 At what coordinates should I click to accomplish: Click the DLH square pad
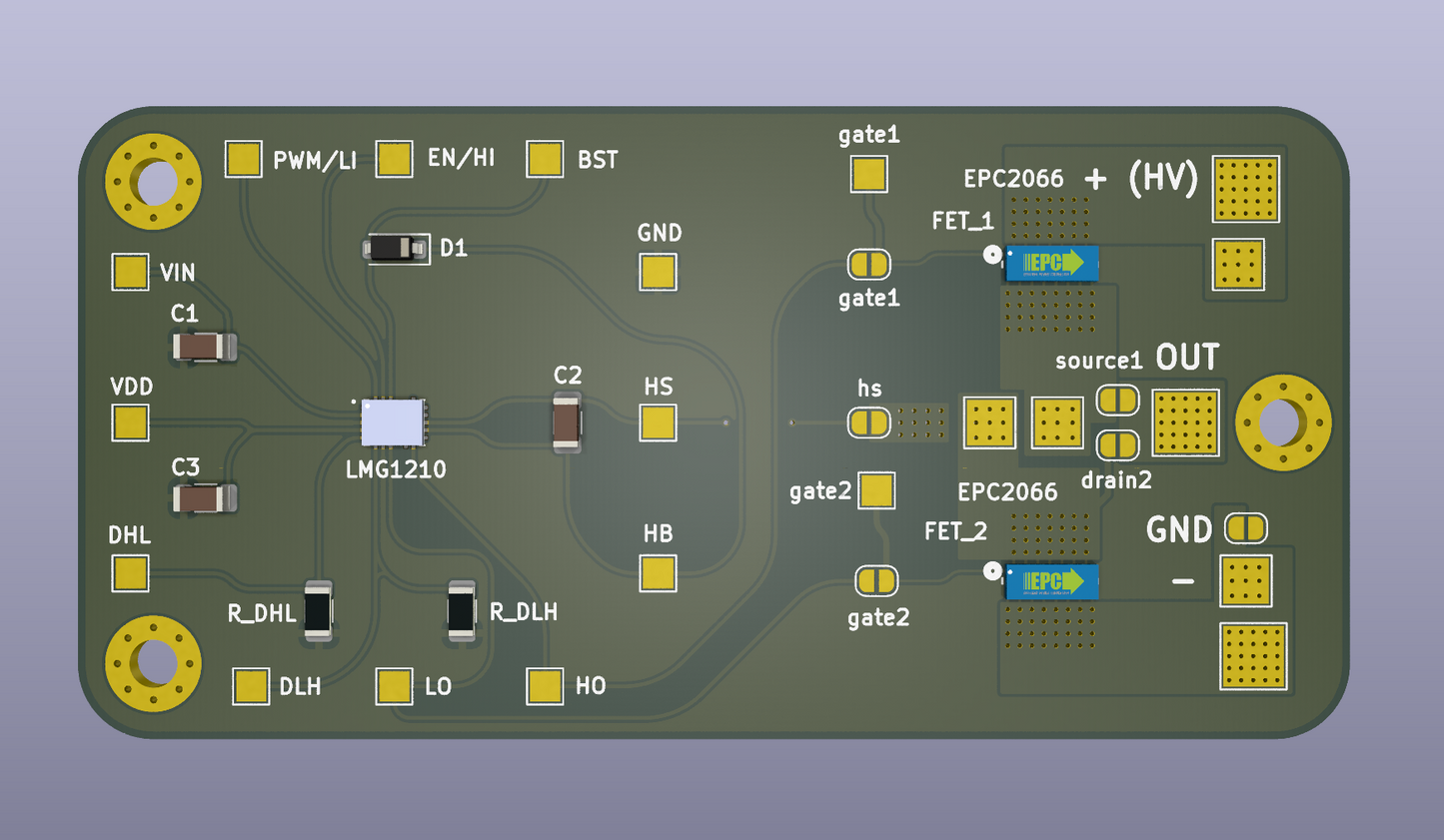pos(251,686)
